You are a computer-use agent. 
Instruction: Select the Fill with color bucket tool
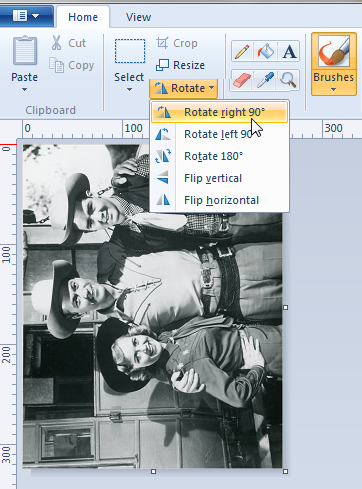pos(265,51)
